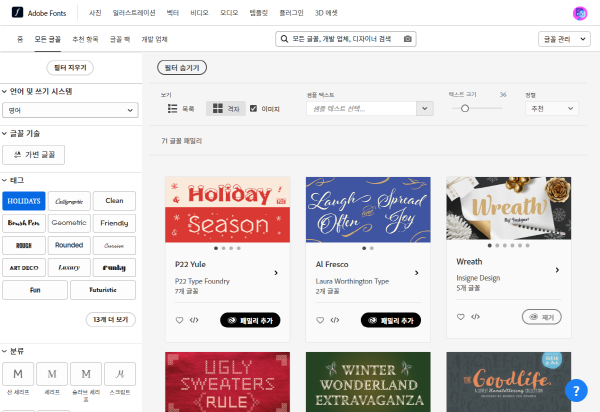Open P22 Yule details arrow
Screen dimensions: 600x412
coord(276,273)
